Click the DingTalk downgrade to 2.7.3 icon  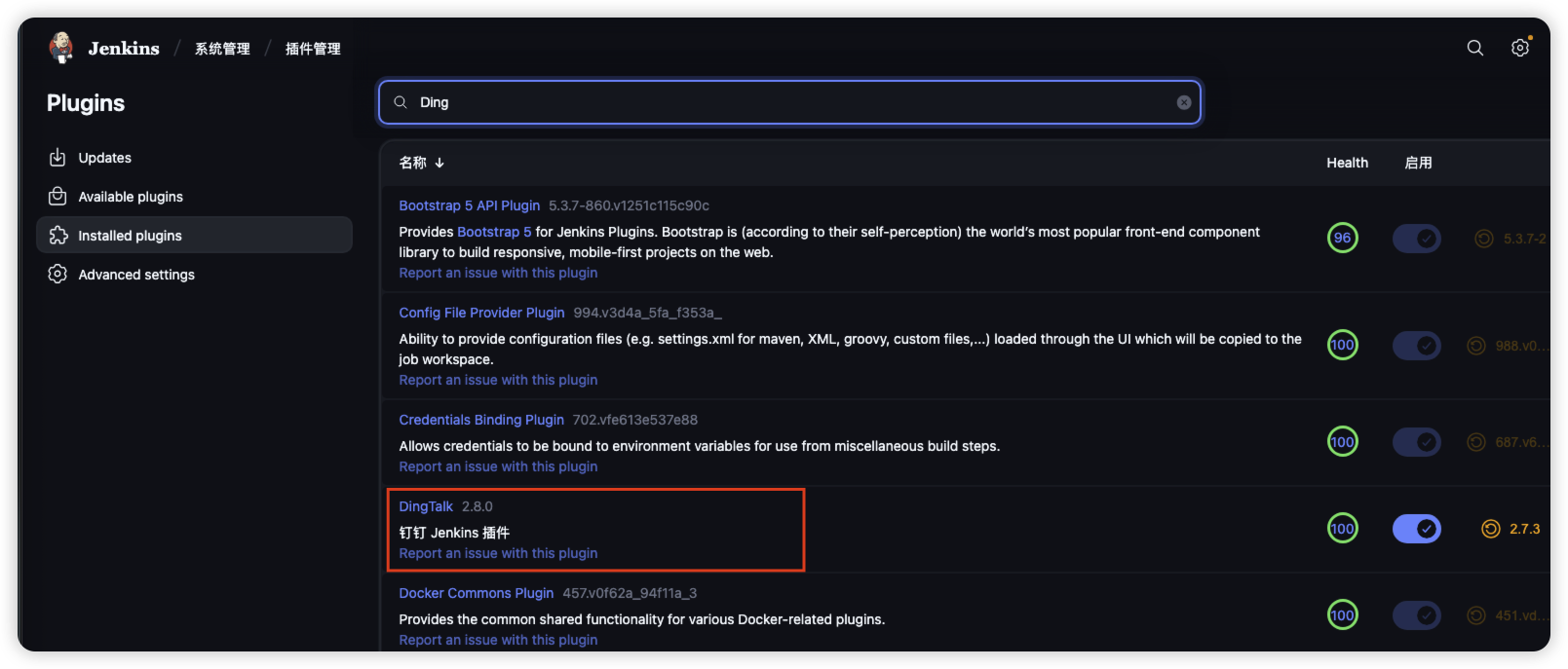1491,529
